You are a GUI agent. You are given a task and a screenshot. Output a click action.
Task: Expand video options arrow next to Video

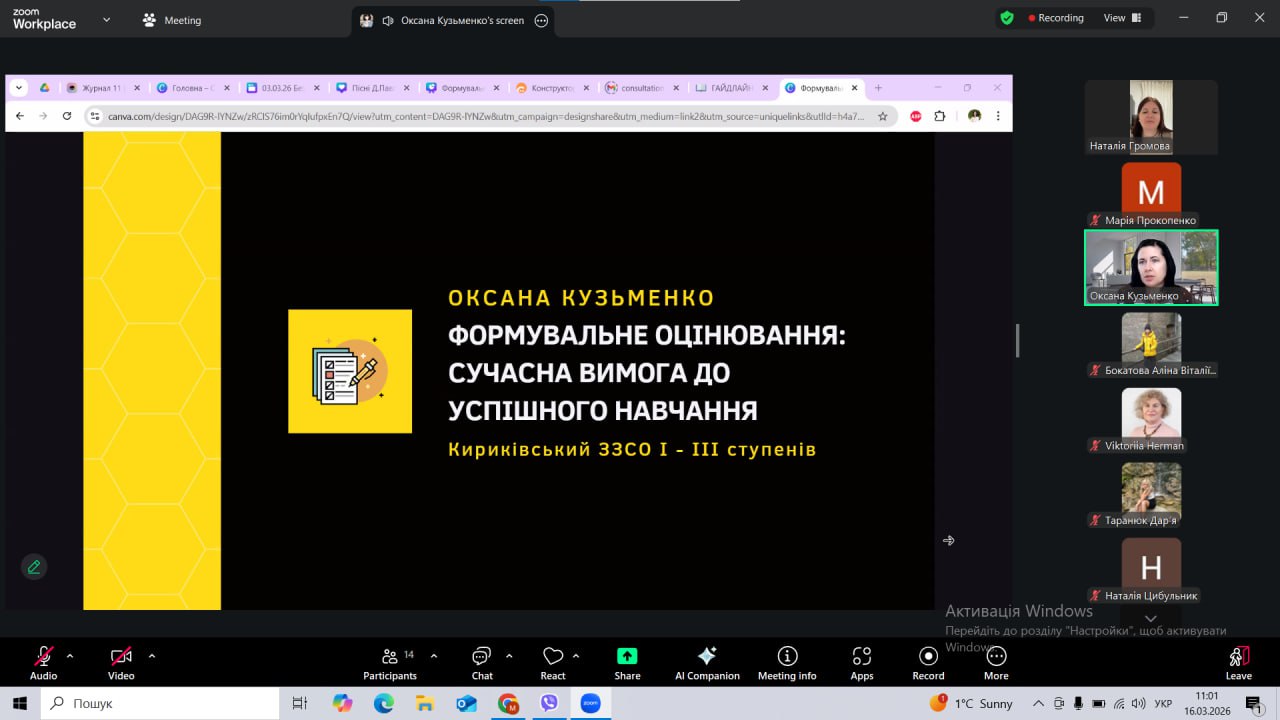[x=152, y=656]
